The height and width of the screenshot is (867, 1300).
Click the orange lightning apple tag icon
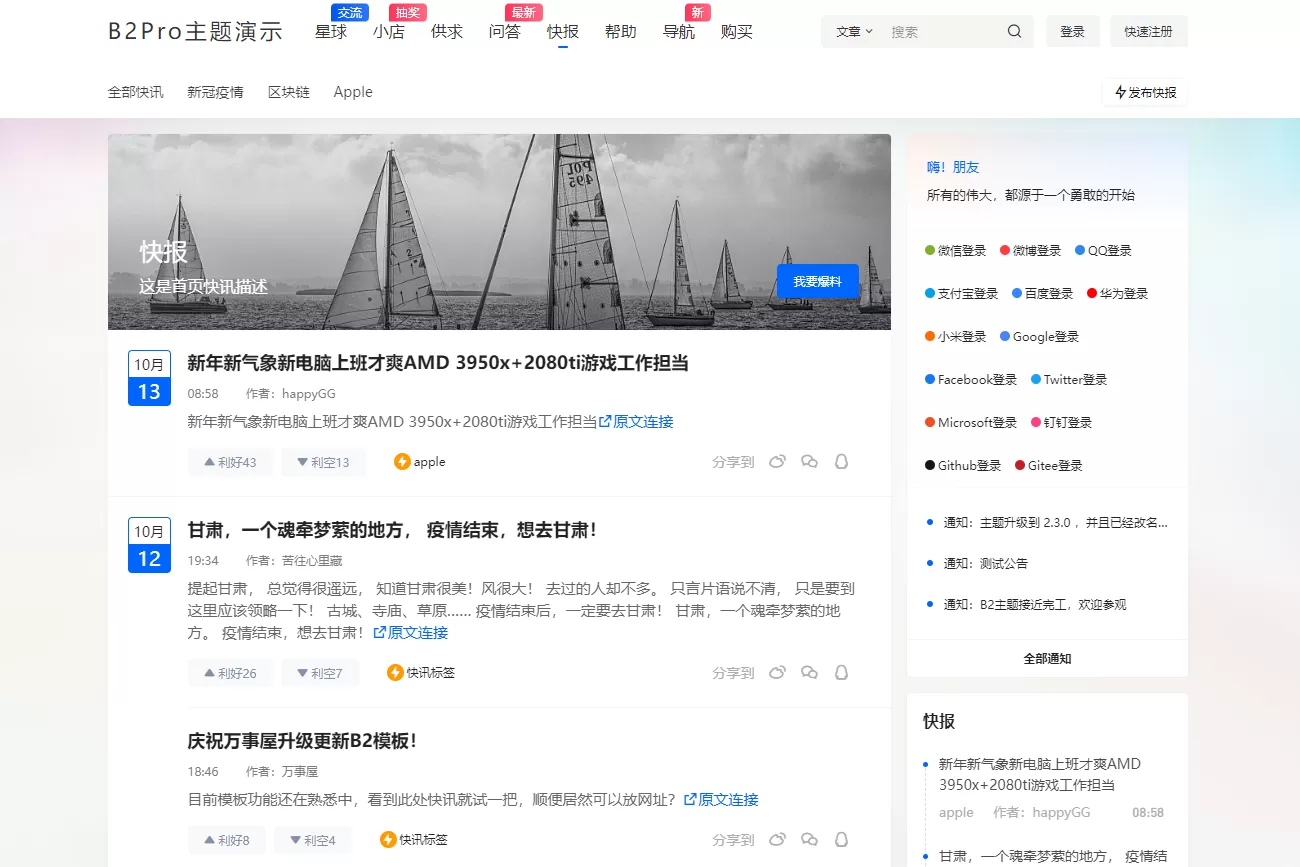click(402, 462)
